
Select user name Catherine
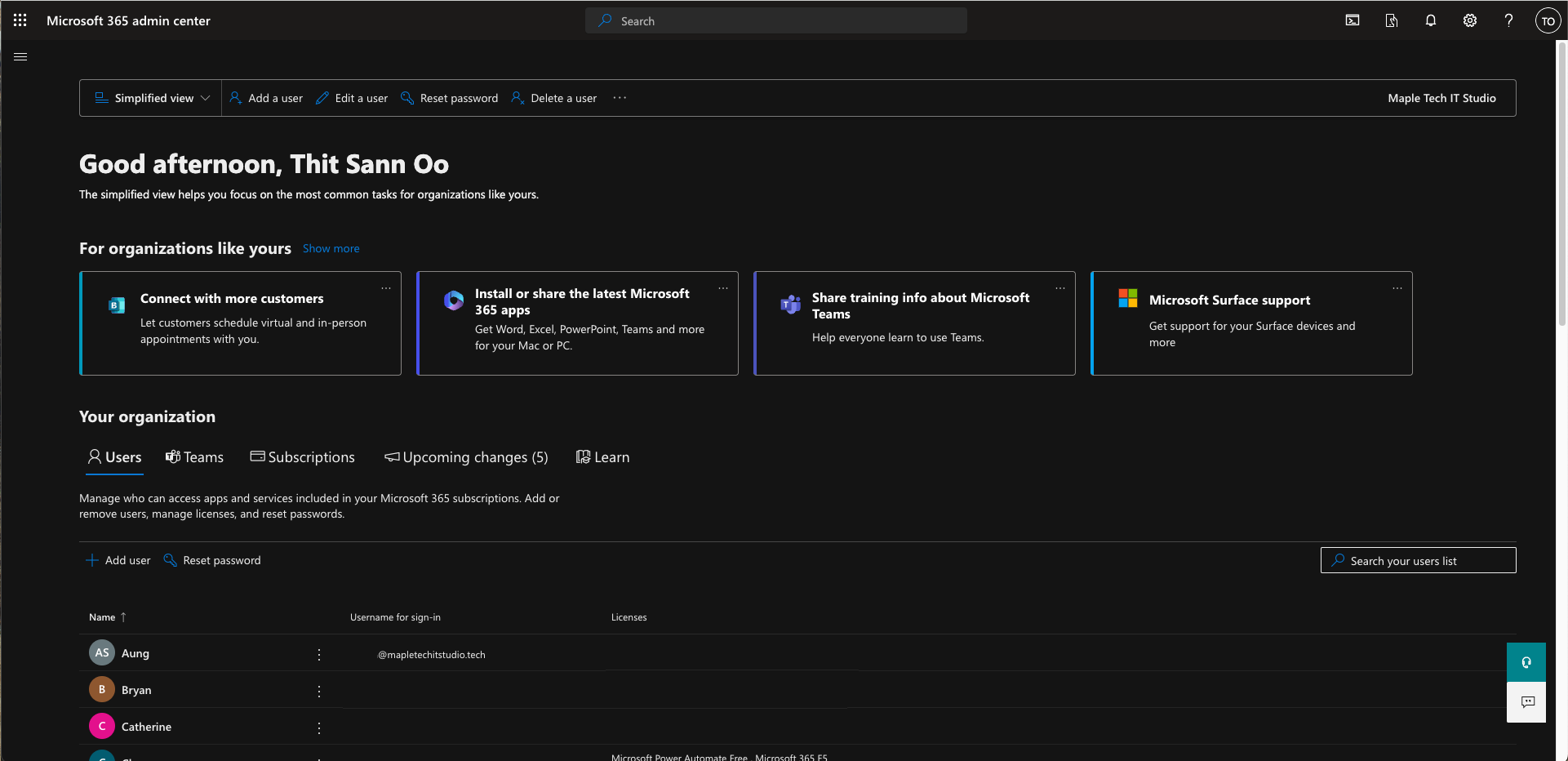[x=147, y=727]
